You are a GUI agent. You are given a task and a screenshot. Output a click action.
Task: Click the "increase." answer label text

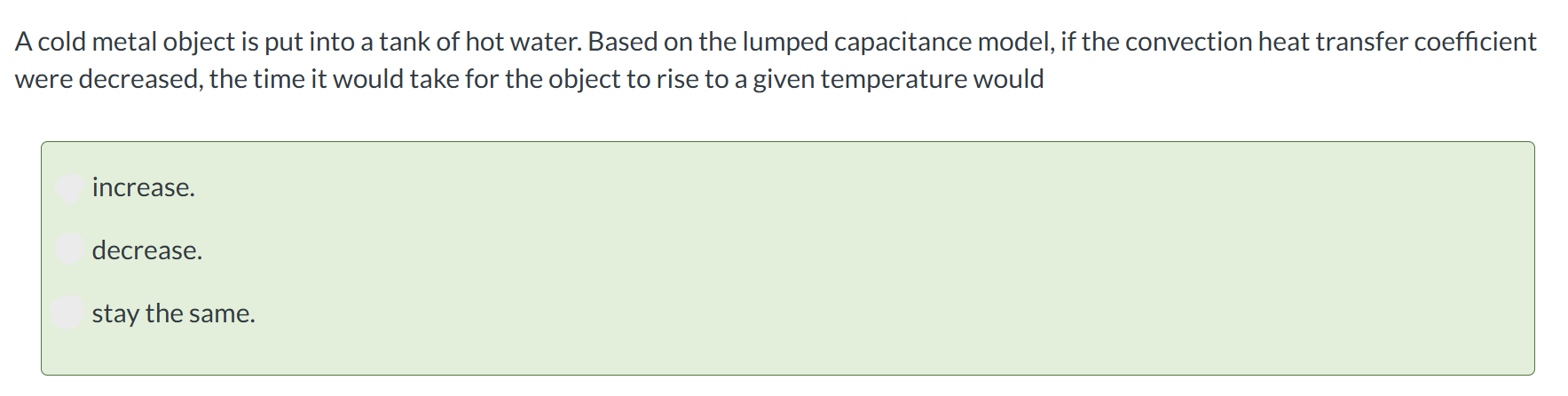tap(143, 187)
